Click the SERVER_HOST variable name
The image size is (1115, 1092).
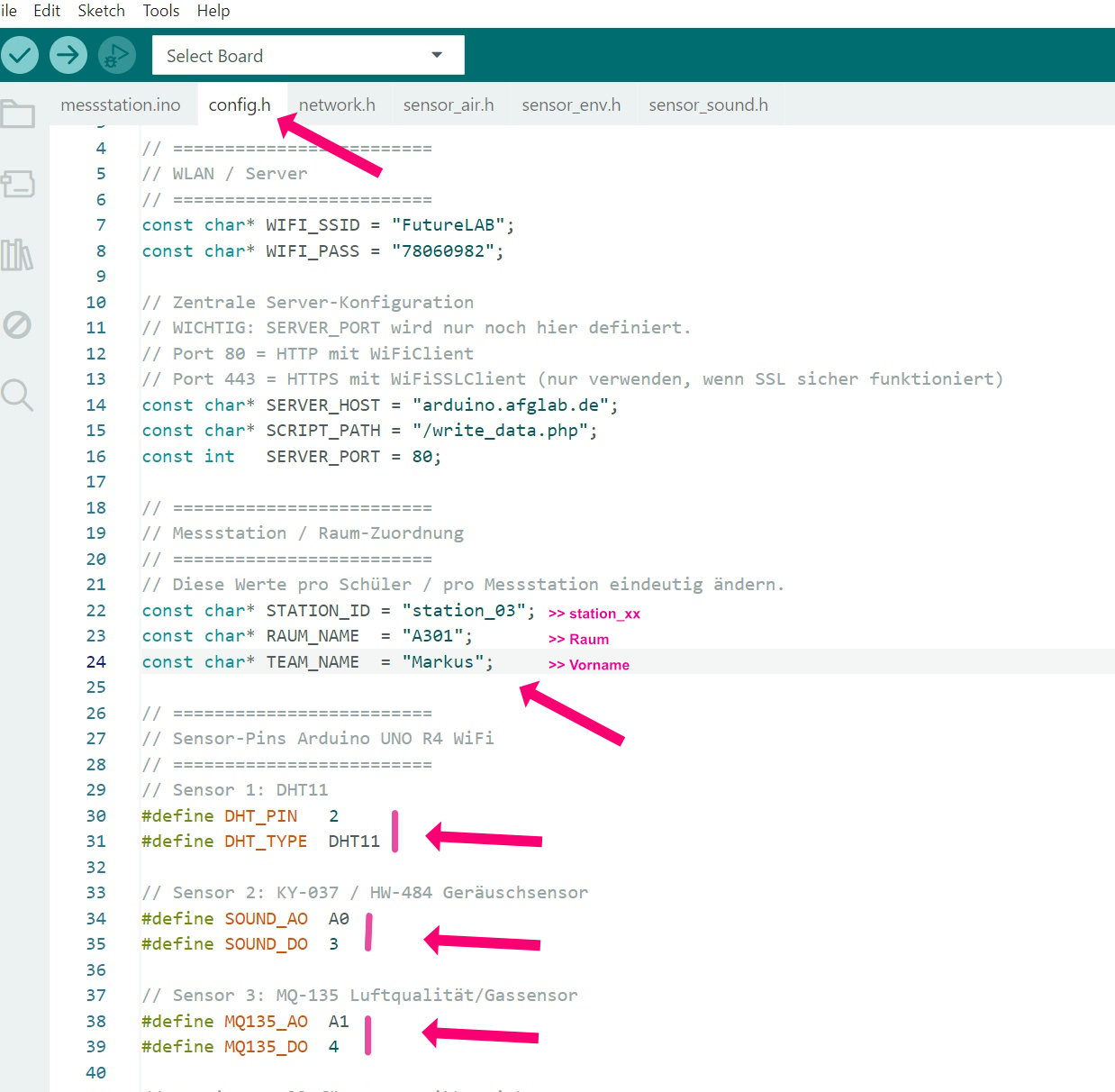(323, 405)
